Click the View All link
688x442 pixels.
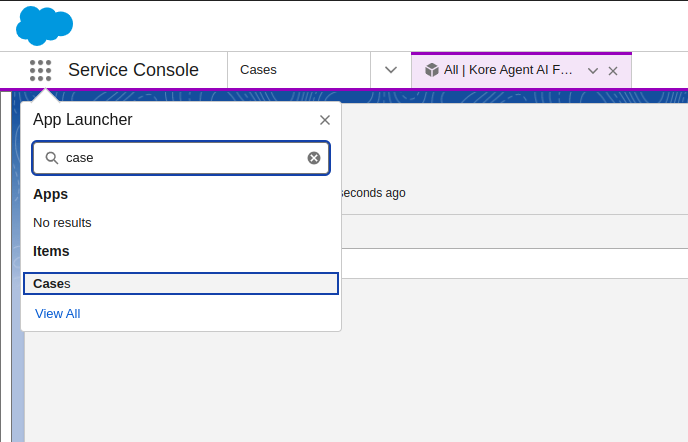[57, 314]
